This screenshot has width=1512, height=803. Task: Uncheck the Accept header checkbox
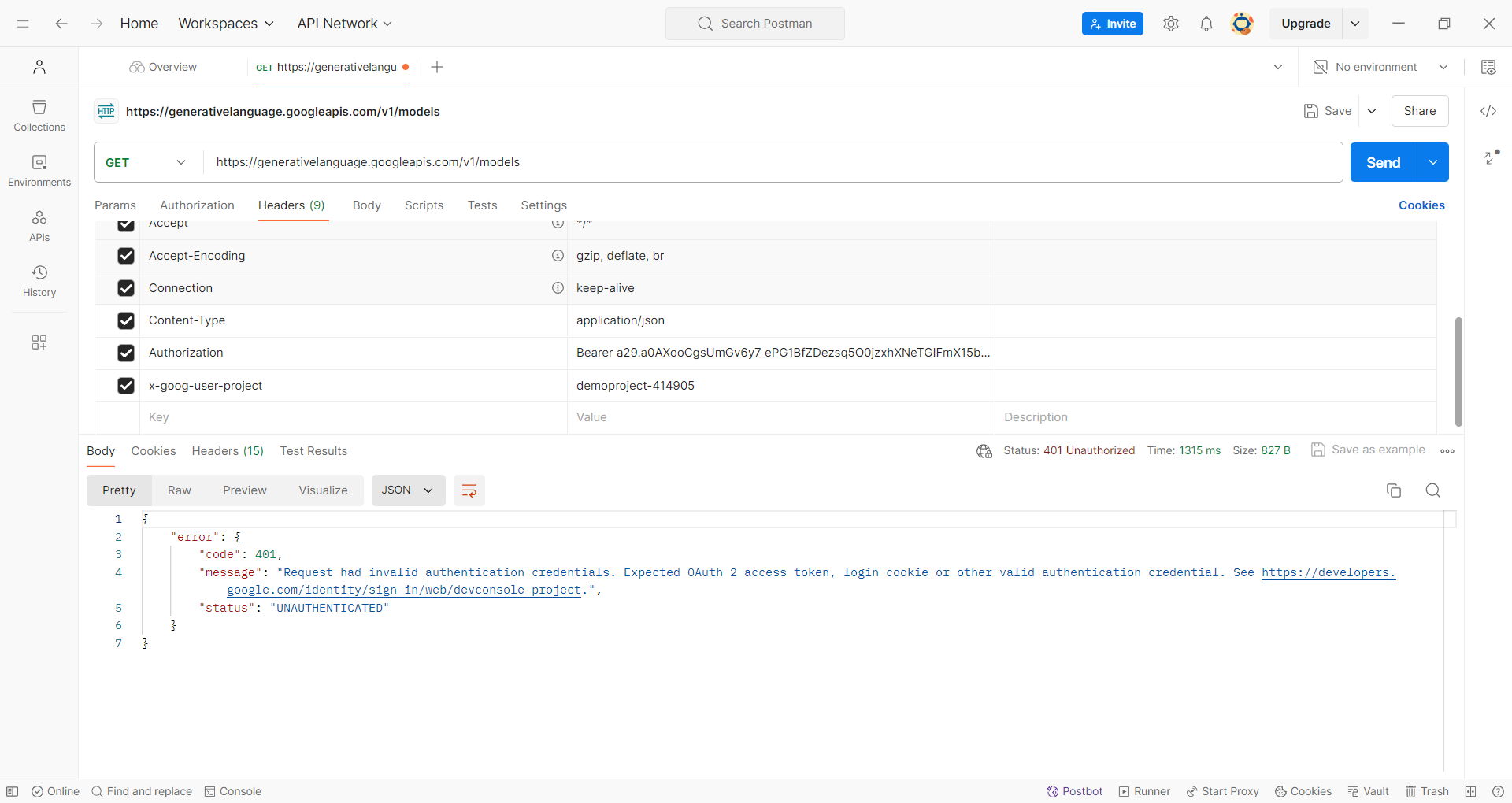pos(126,226)
